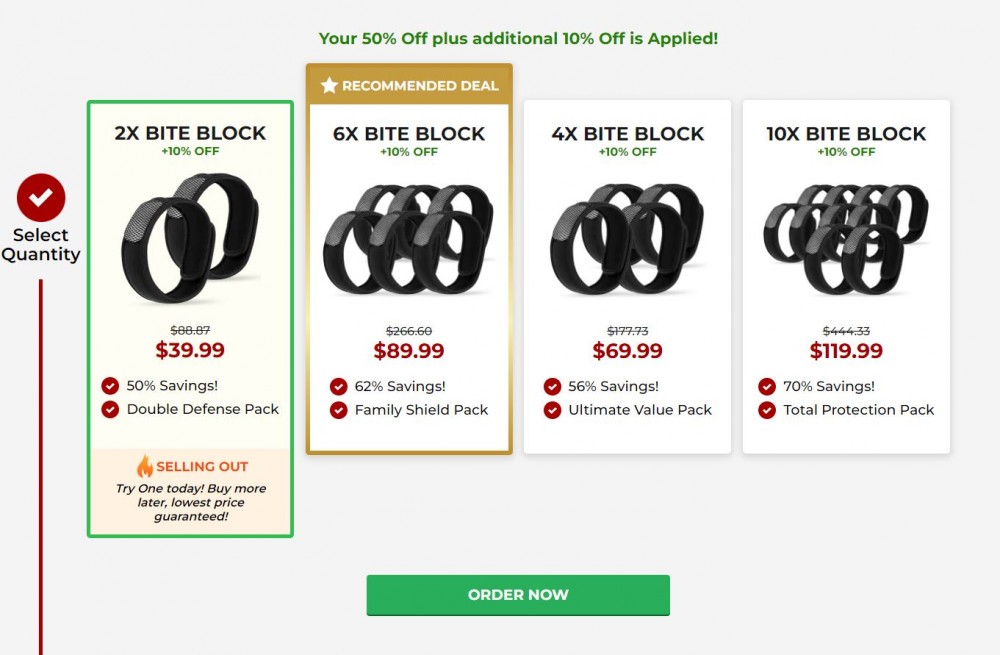
Task: Select the 6X Bite Block recommended card
Action: (409, 259)
